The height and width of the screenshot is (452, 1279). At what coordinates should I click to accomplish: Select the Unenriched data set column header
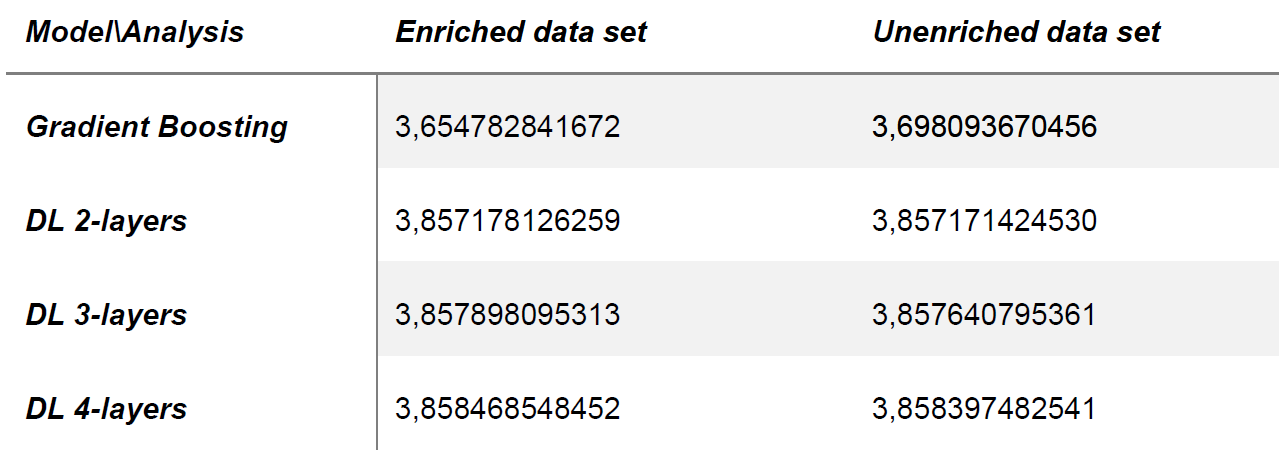tap(1016, 32)
